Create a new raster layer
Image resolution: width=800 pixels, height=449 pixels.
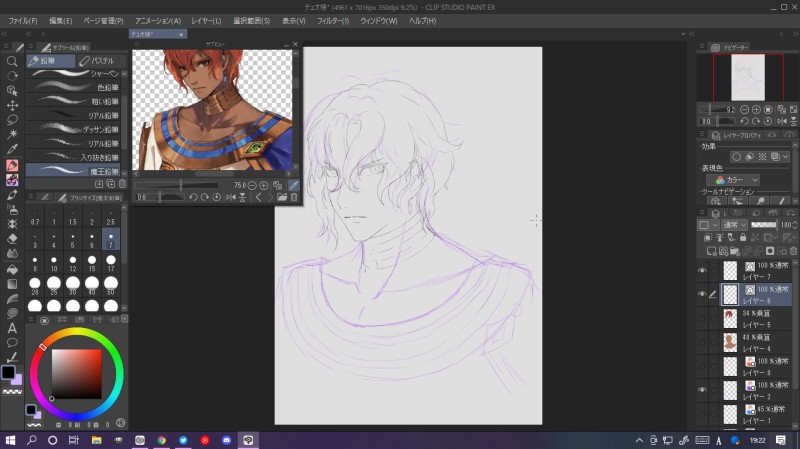click(711, 251)
